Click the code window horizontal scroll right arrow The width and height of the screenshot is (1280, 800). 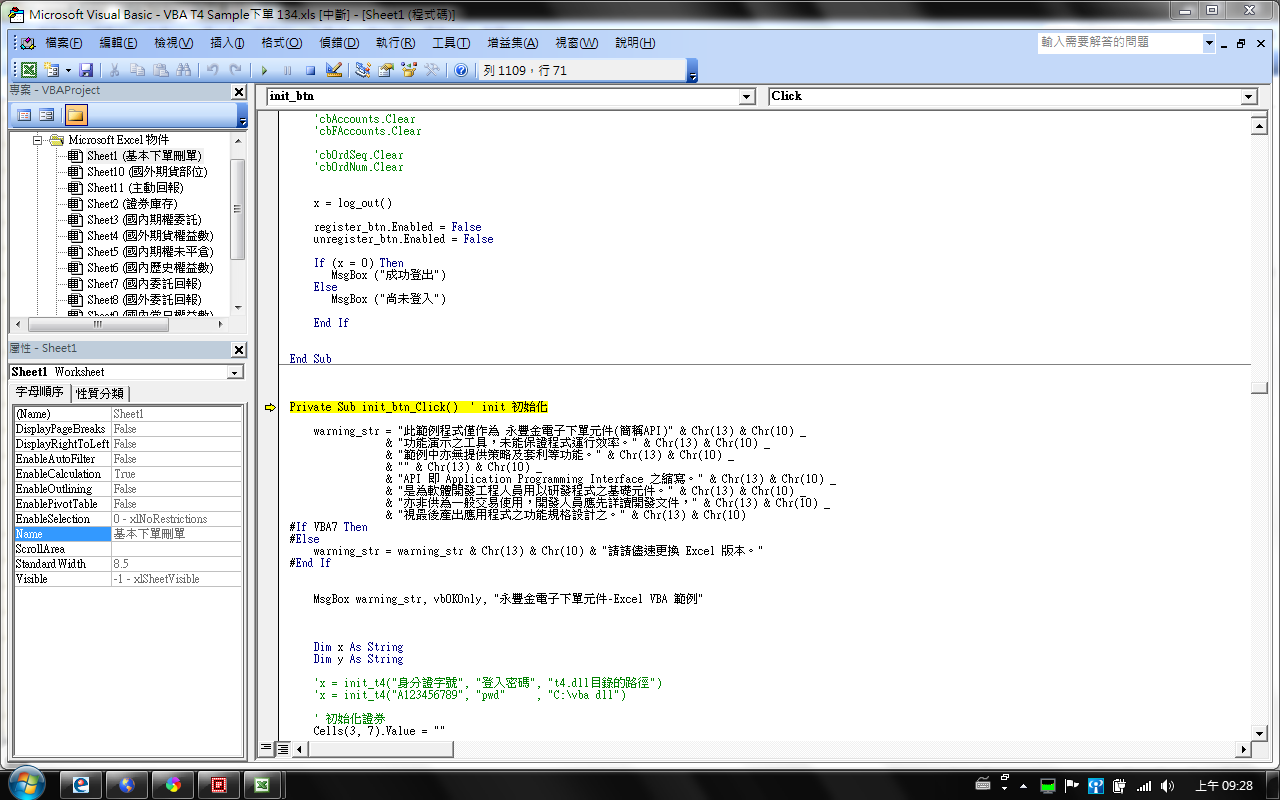[x=1244, y=749]
